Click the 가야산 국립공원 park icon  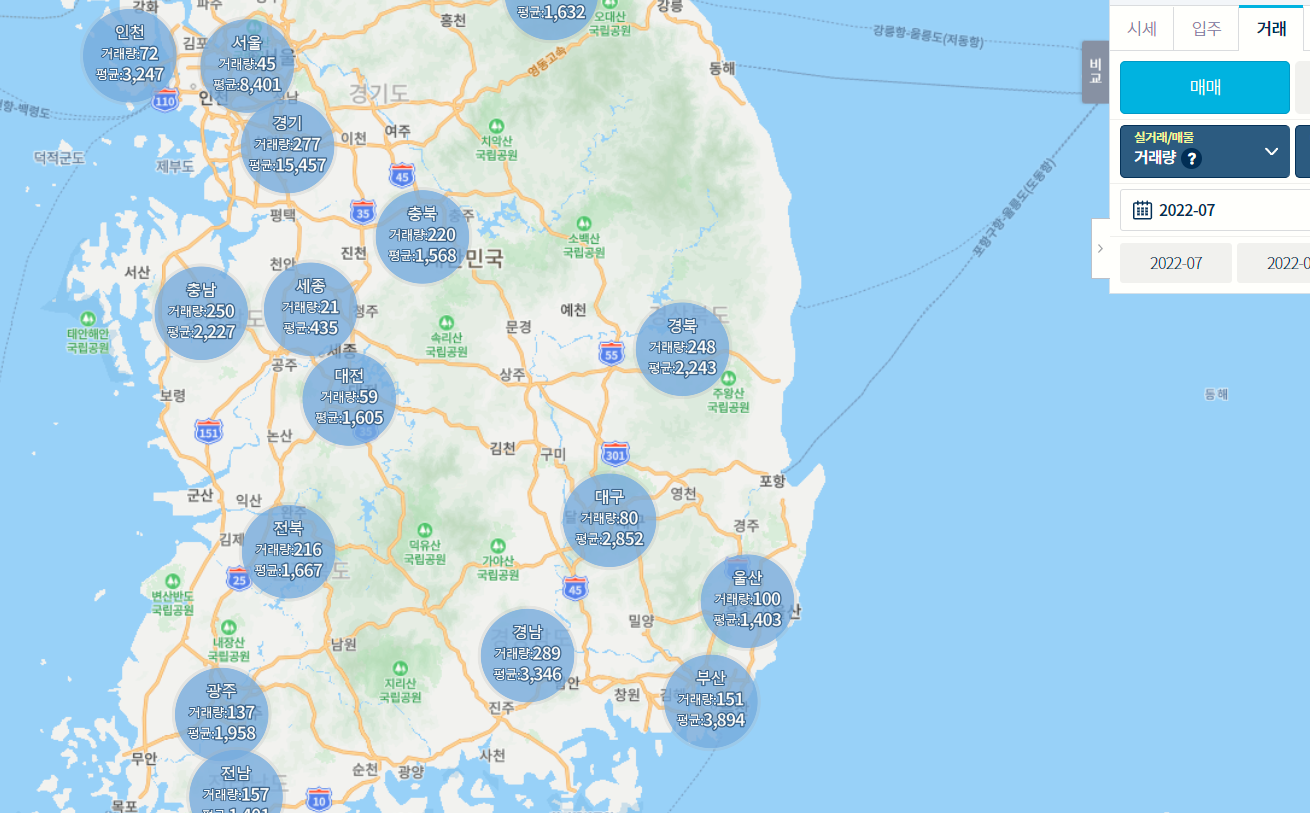[497, 545]
